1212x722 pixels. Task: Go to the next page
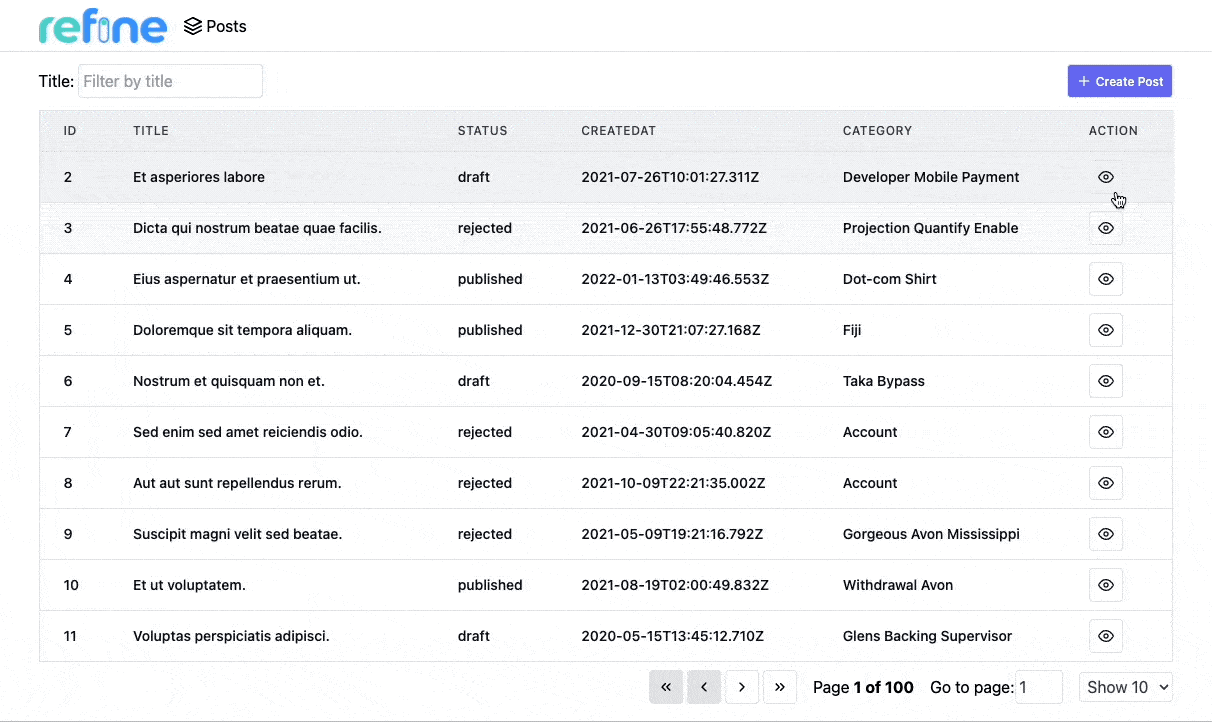(x=741, y=687)
